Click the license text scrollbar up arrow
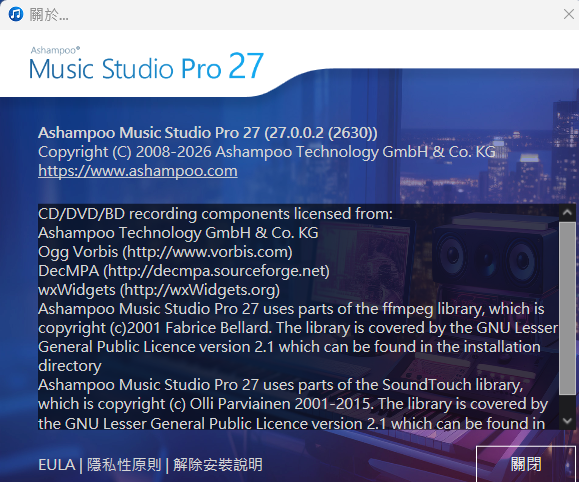 click(x=567, y=212)
